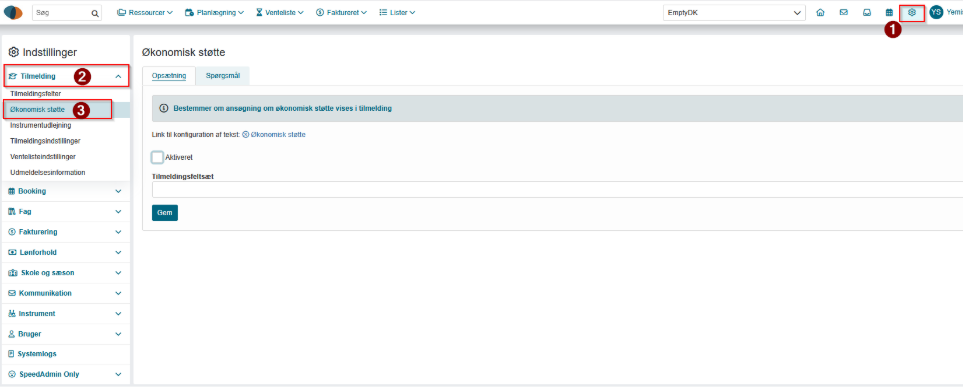963x387 pixels.
Task: Open the inbox tray icon
Action: pyautogui.click(x=867, y=12)
